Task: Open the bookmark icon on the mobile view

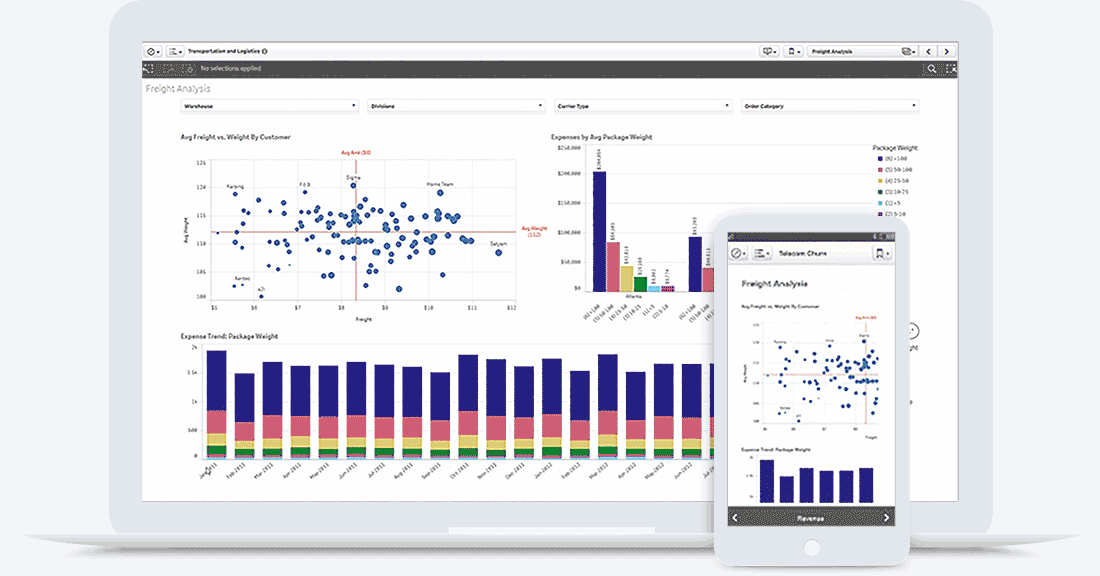Action: [881, 253]
